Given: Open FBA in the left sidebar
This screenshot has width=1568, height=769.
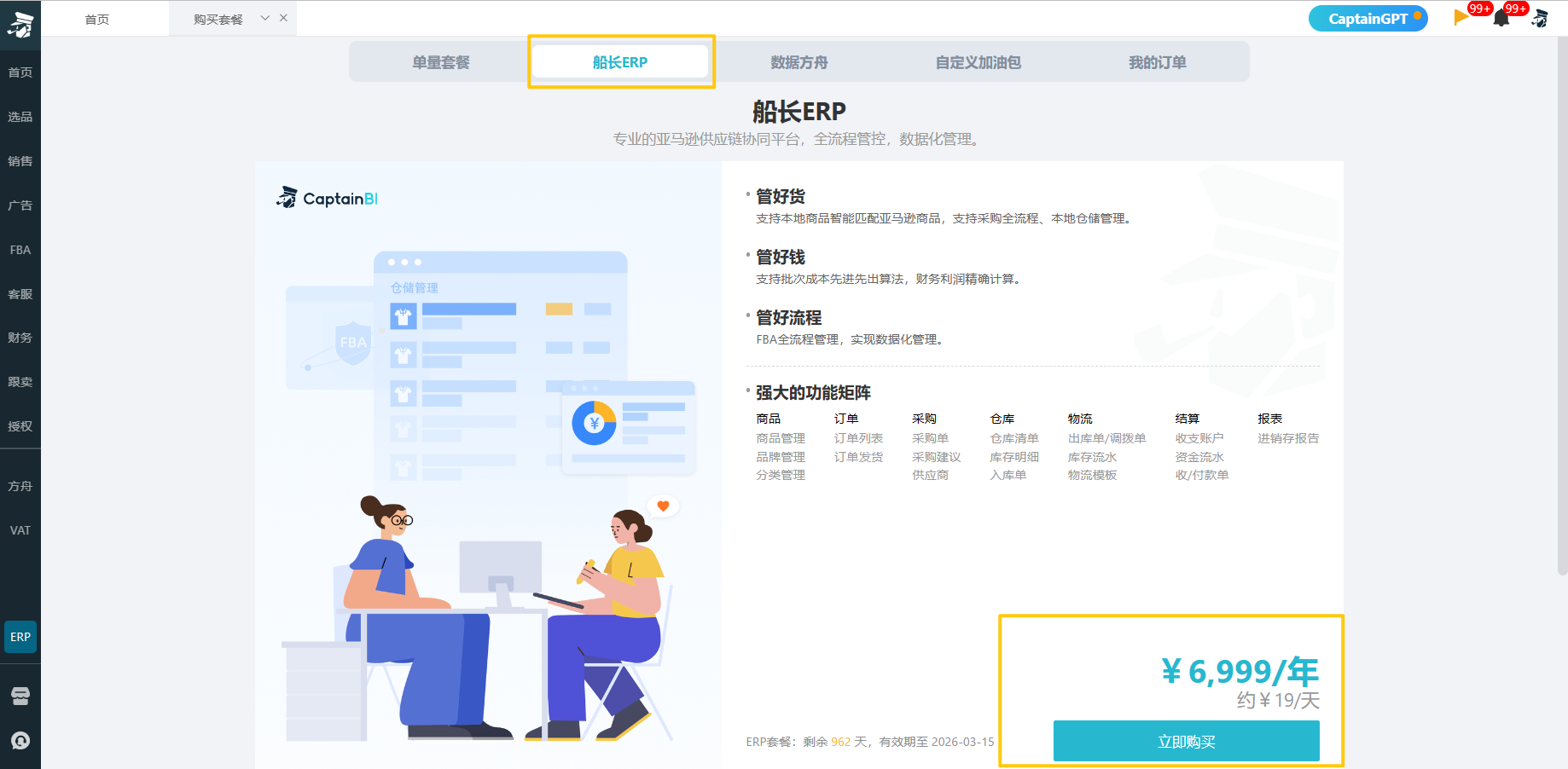Looking at the screenshot, I should pos(20,250).
